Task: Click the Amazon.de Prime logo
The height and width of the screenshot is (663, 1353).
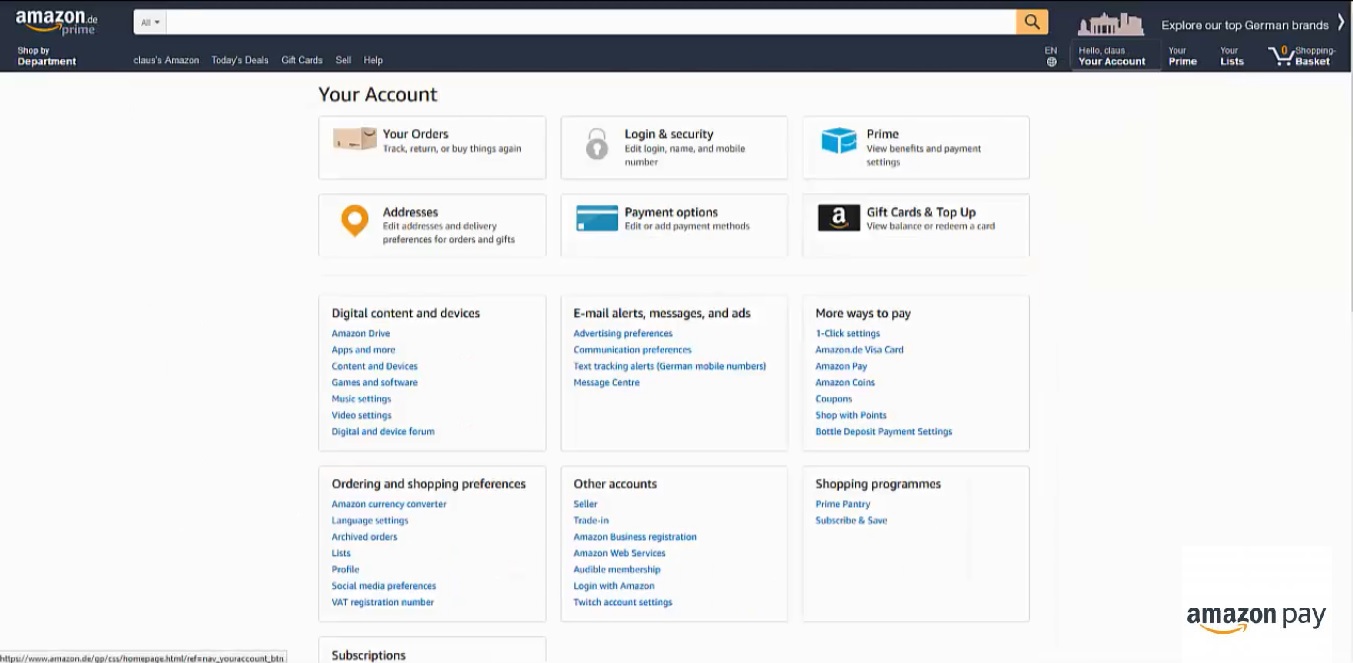Action: point(57,23)
